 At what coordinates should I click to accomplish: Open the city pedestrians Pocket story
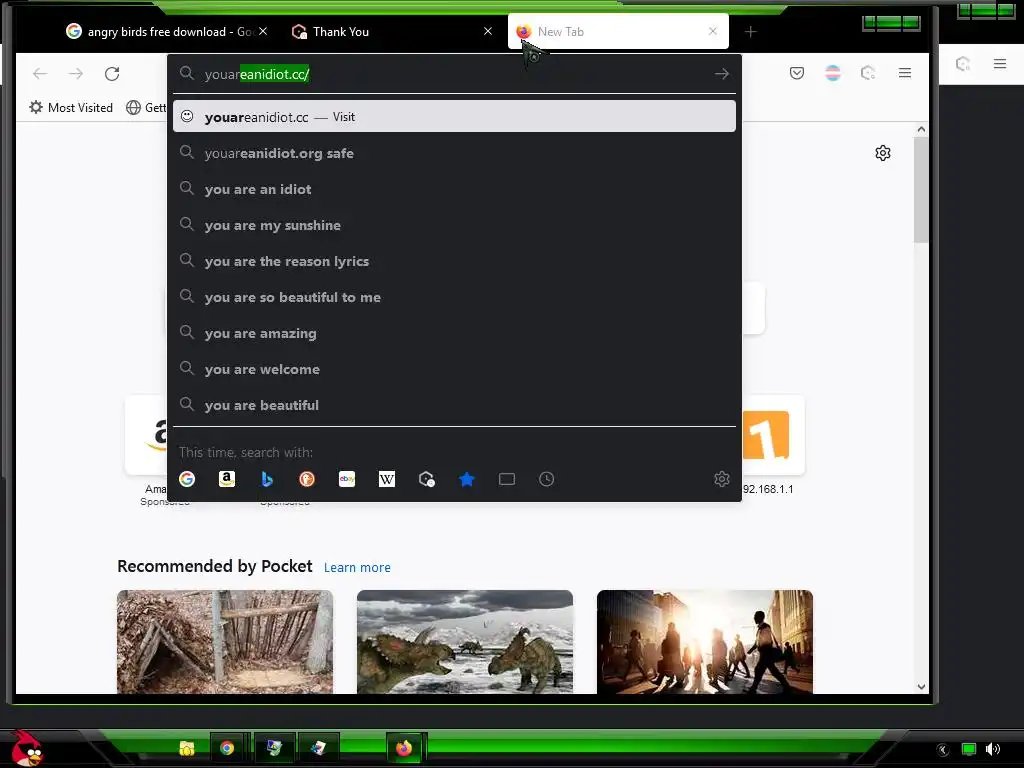pos(705,641)
